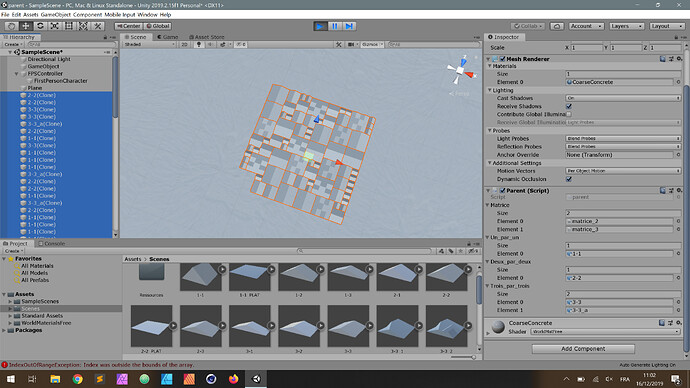Toggle the Dynamic Occlusion checkbox
The image size is (690, 388).
coord(569,179)
